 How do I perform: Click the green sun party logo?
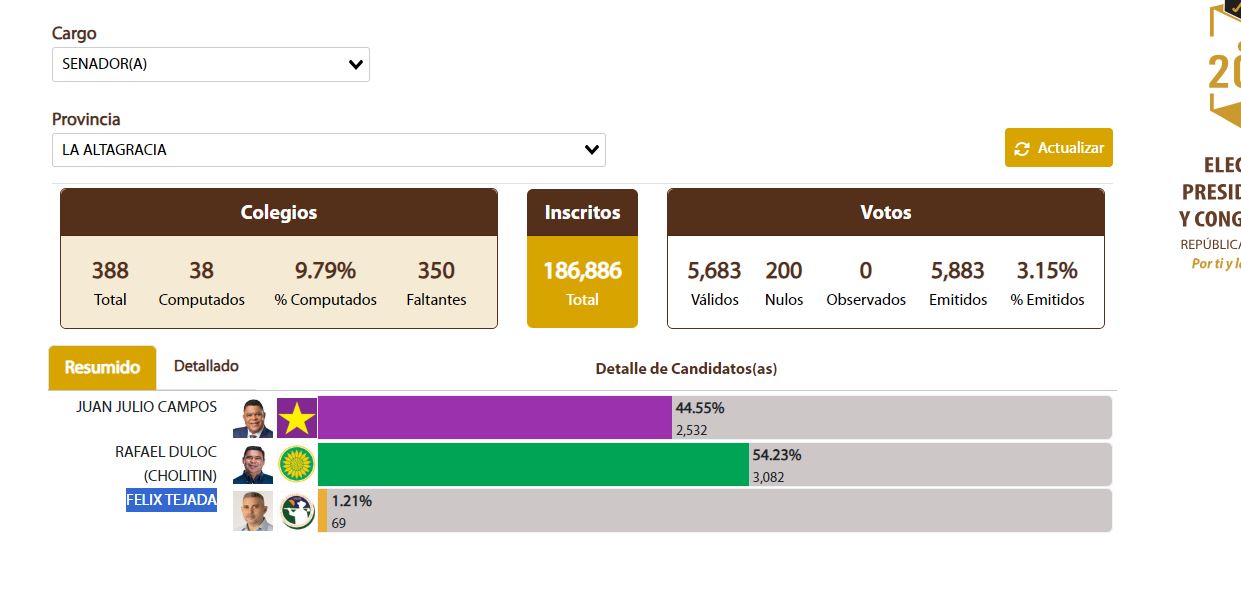pos(297,464)
